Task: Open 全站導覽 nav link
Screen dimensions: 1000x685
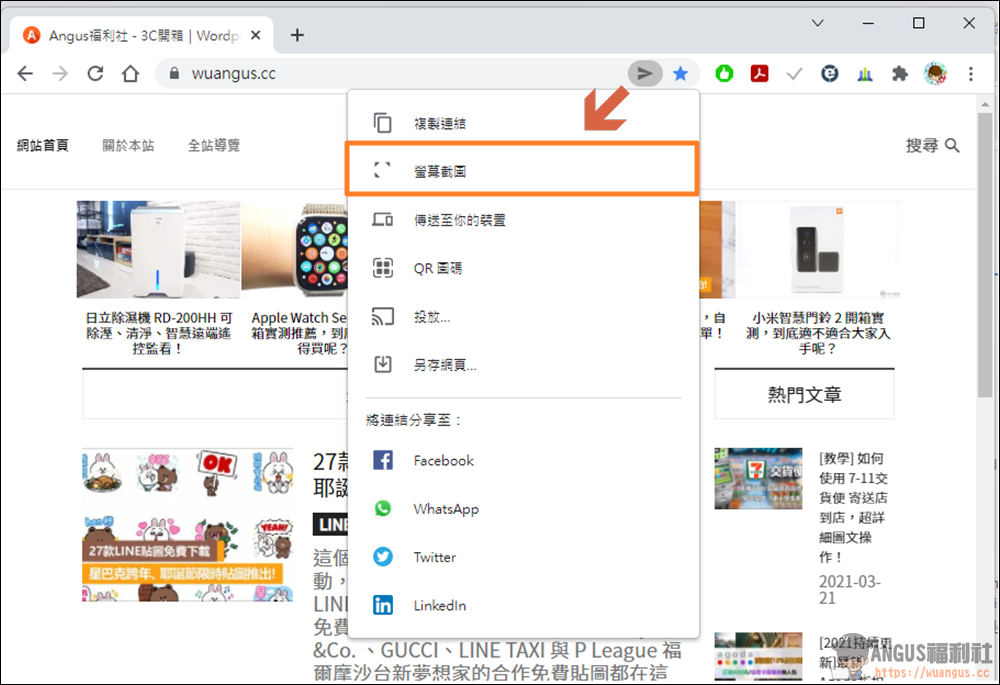Action: click(214, 145)
